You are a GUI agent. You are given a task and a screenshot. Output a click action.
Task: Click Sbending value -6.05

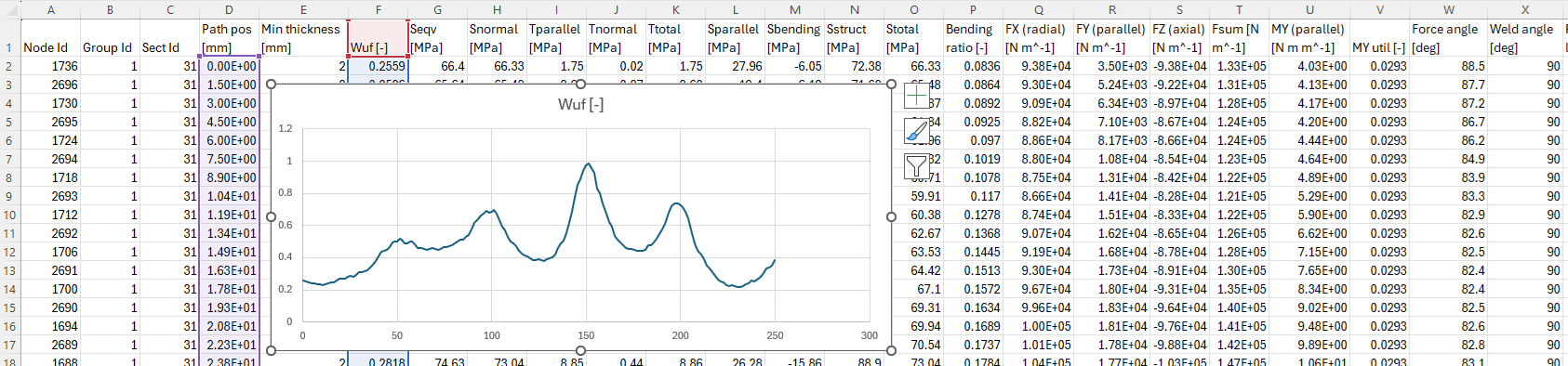tap(795, 66)
